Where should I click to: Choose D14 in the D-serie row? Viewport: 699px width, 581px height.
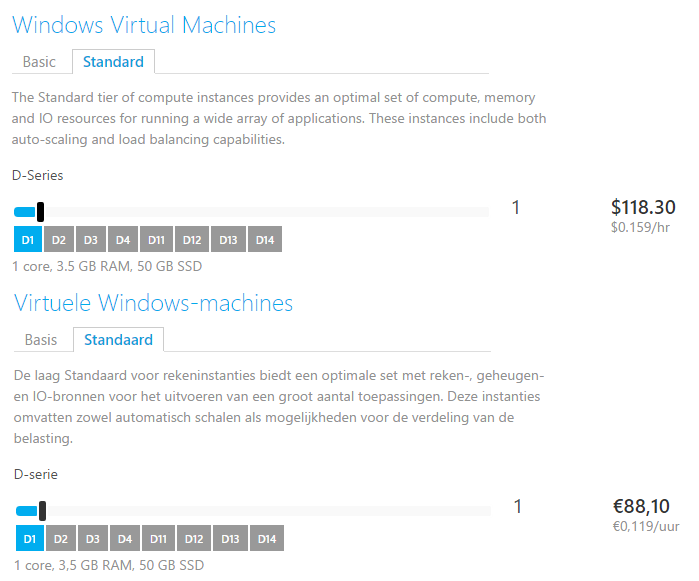tap(266, 539)
